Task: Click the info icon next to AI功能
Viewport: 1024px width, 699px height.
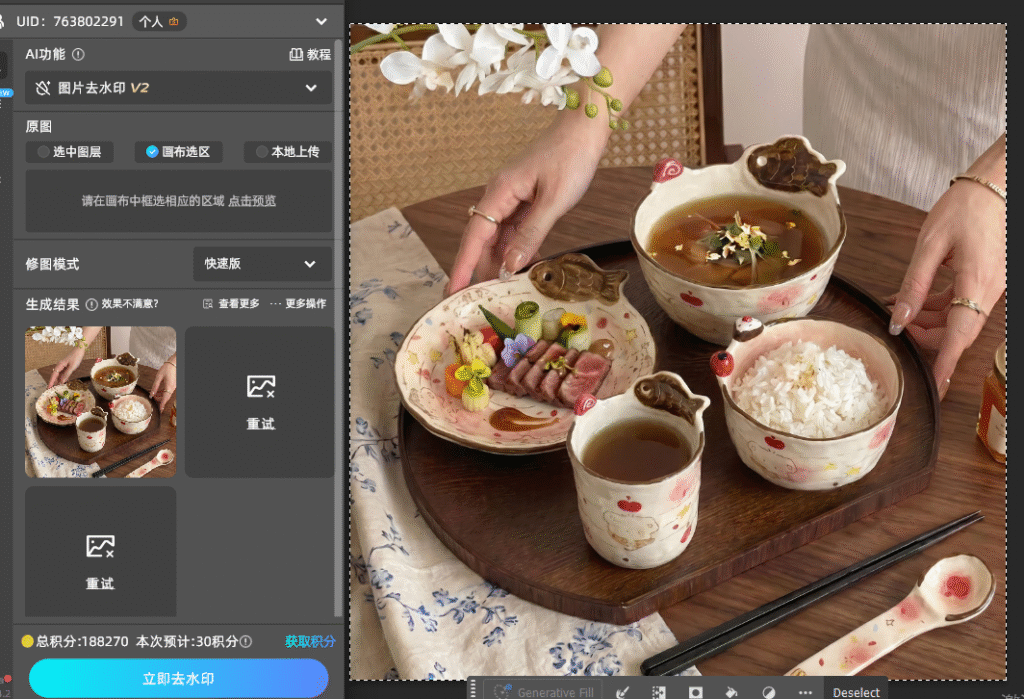Action: [78, 55]
